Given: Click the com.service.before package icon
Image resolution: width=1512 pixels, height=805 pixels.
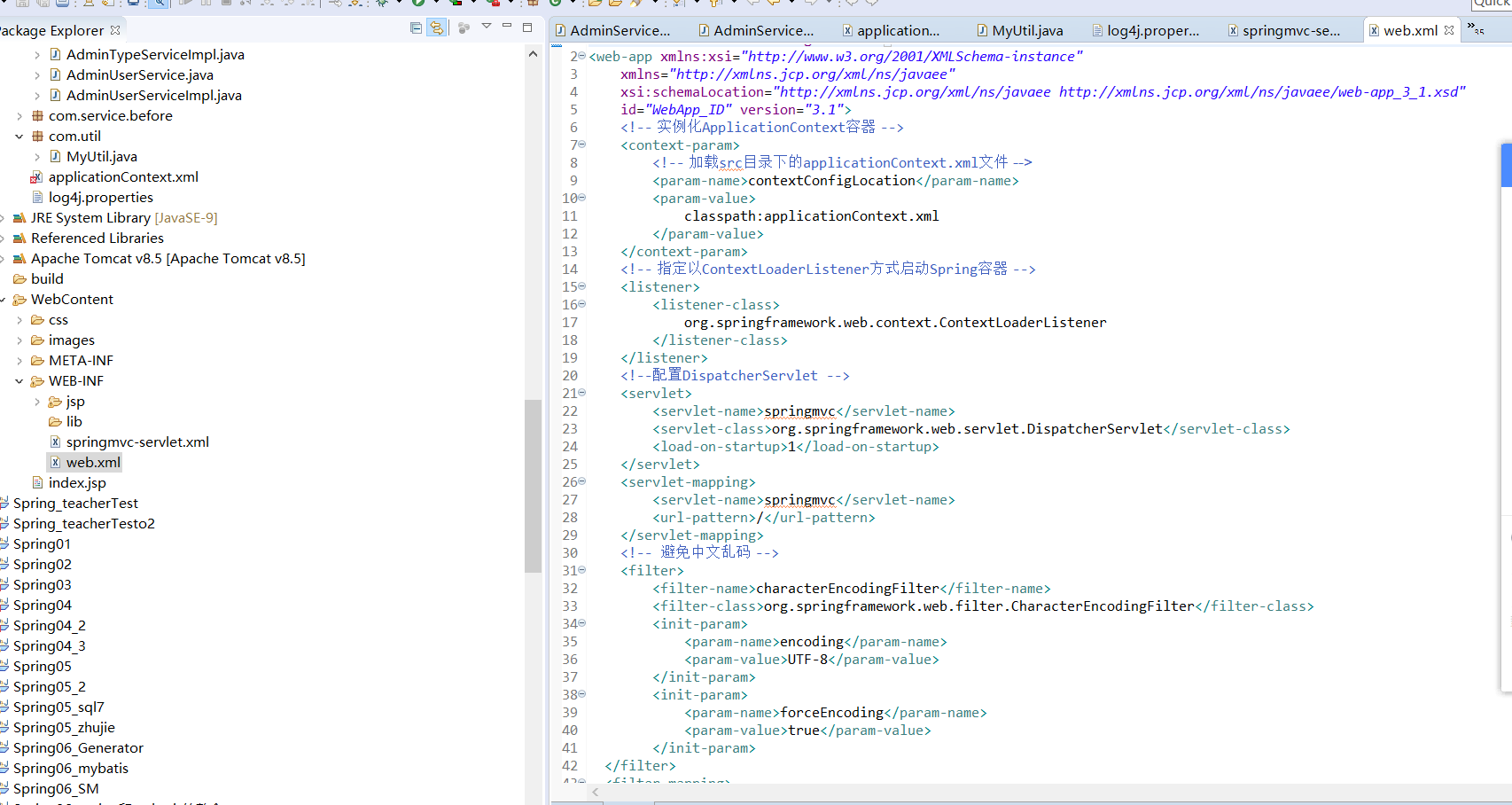Looking at the screenshot, I should coord(37,116).
